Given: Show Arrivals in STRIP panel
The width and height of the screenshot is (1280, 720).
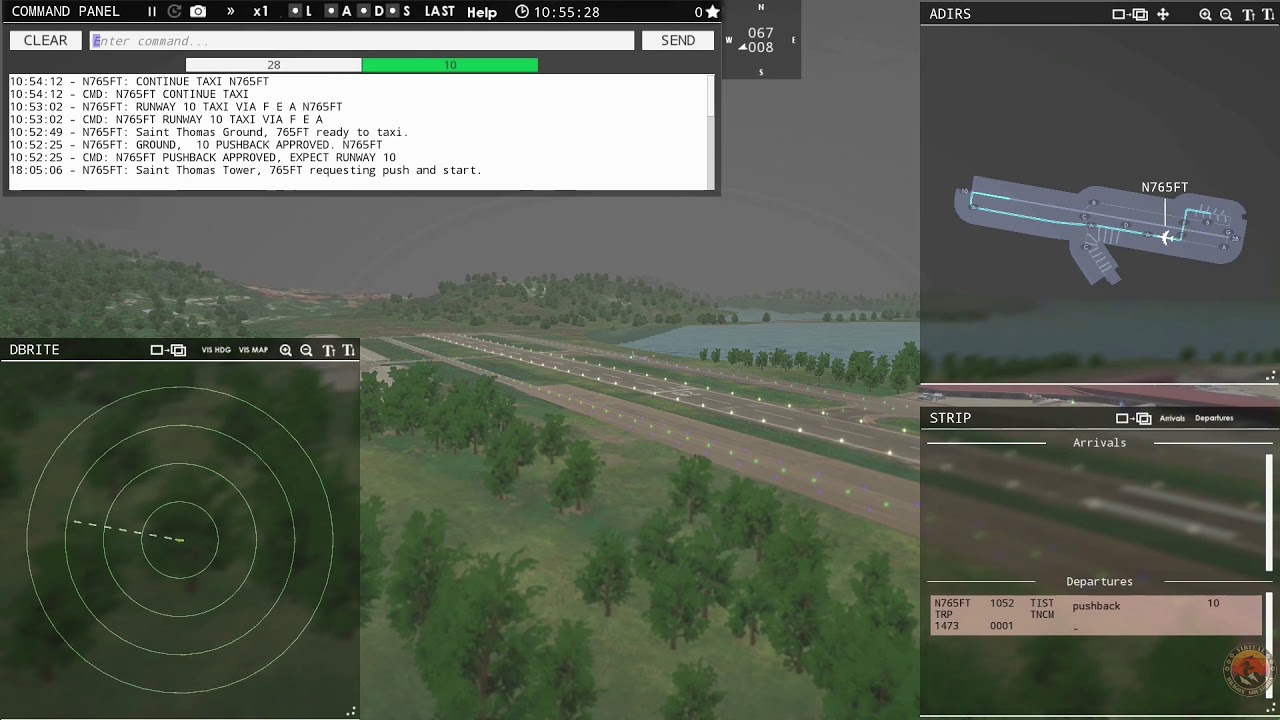Looking at the screenshot, I should 1172,418.
